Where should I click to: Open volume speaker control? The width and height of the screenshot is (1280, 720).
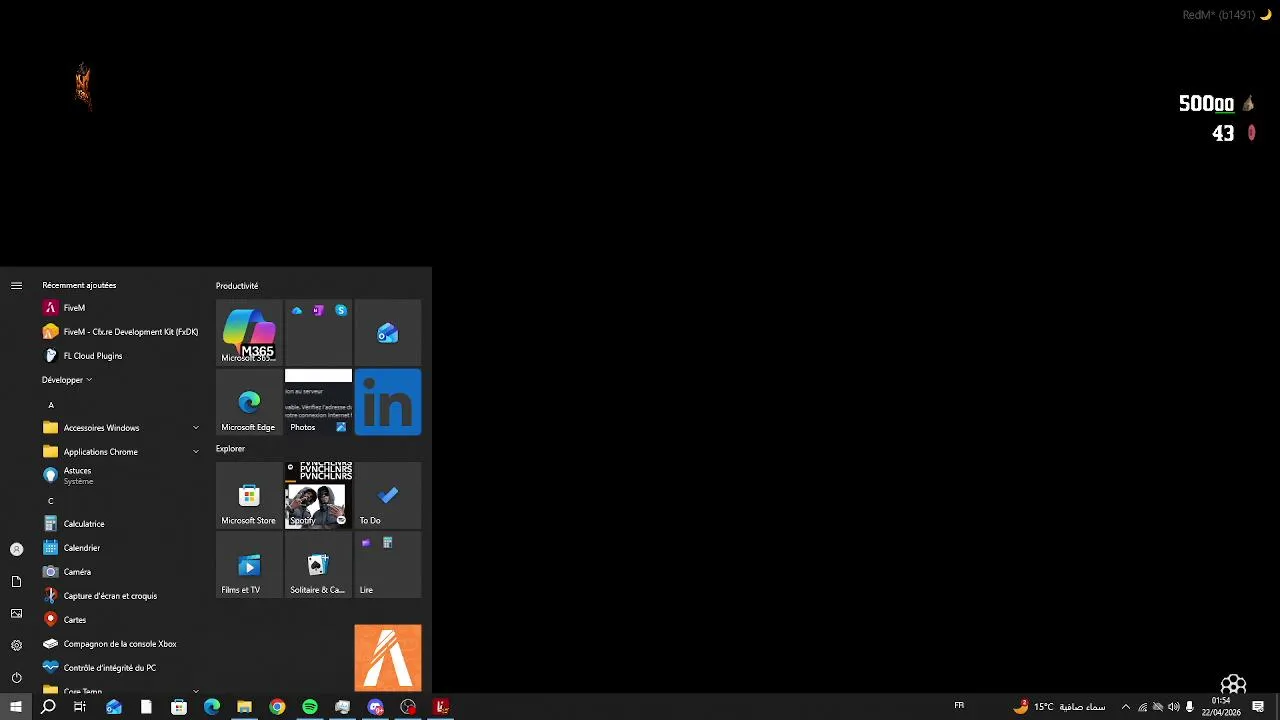pyautogui.click(x=1174, y=707)
